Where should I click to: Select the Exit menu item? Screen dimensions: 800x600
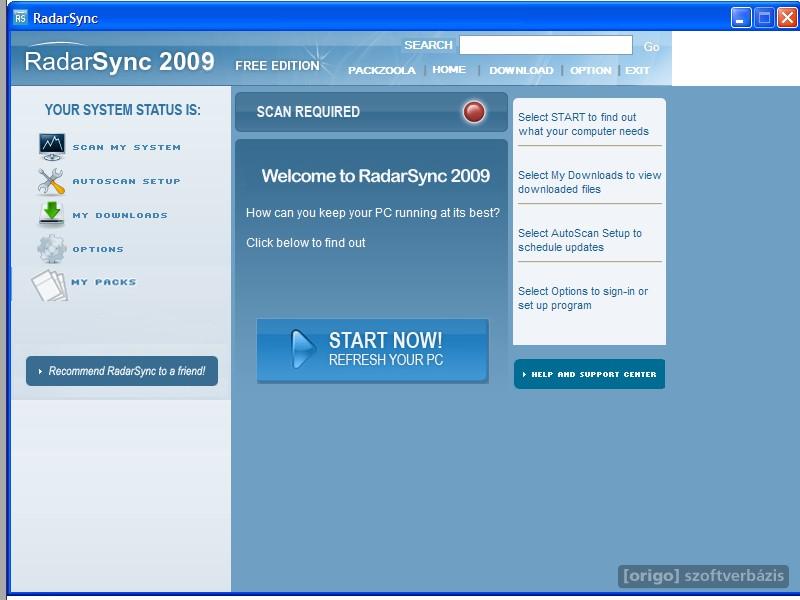(637, 70)
